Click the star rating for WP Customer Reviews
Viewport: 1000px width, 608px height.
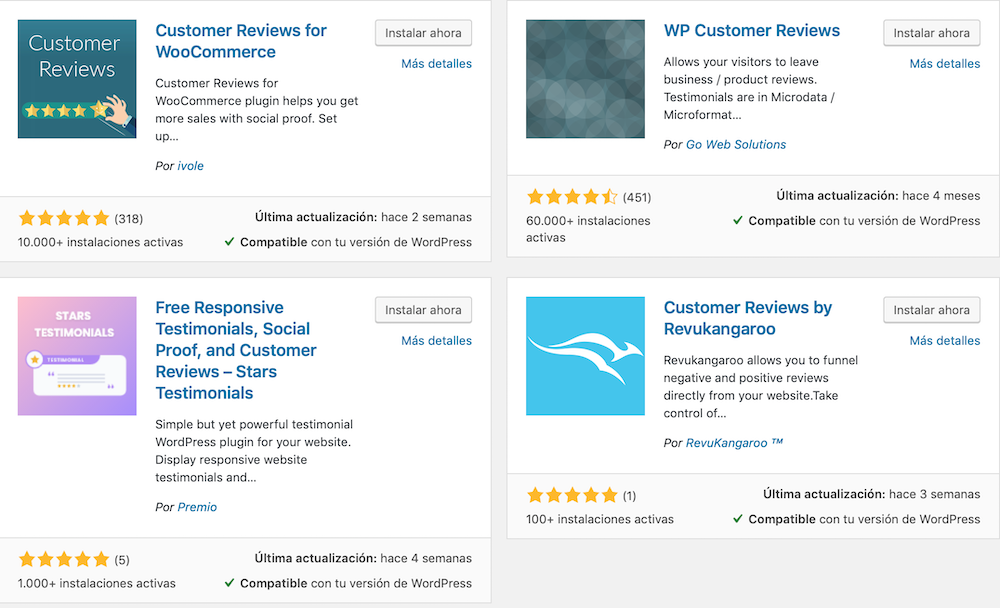click(572, 196)
